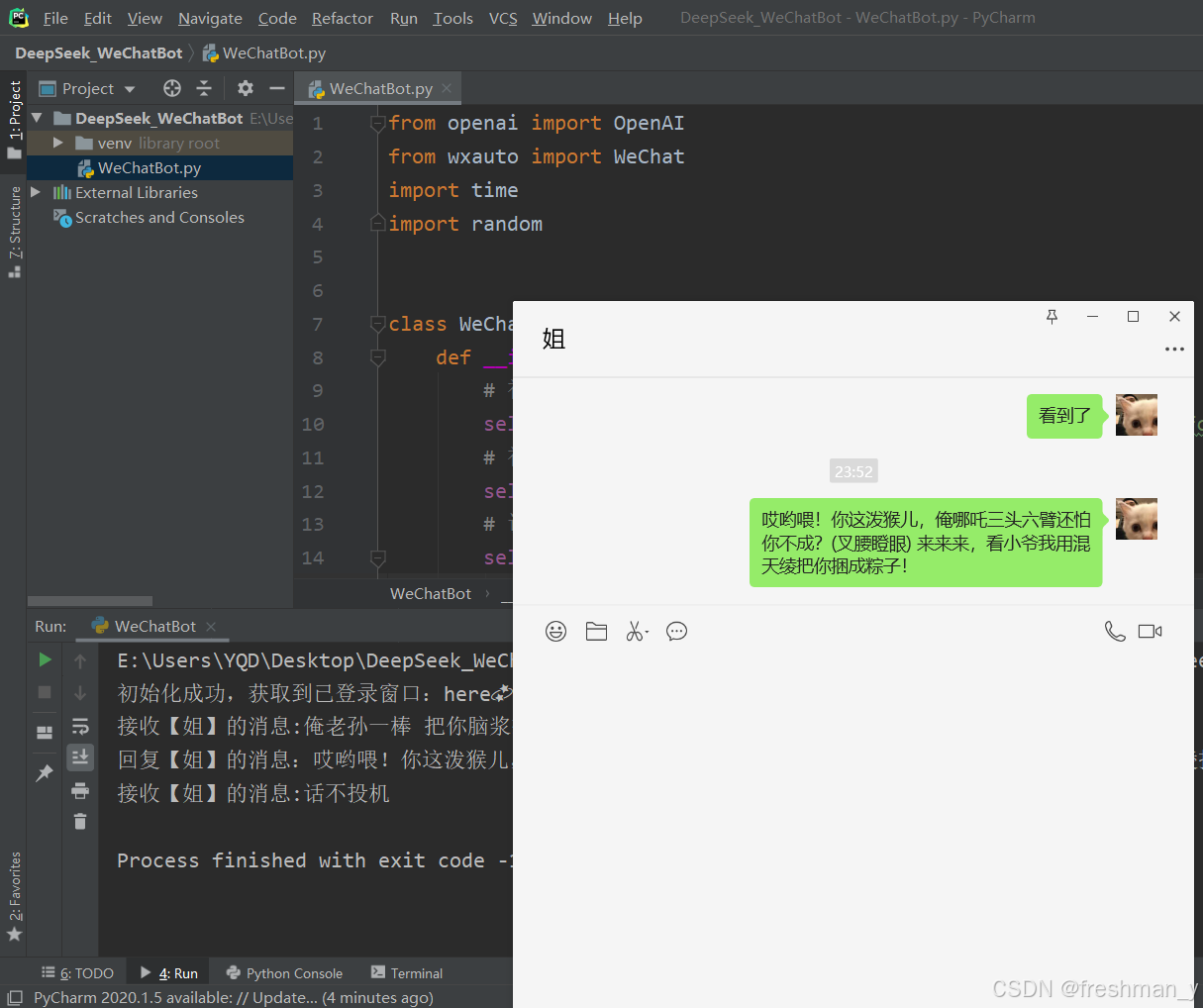Click the down the stack trace arrow
Screen dimensions: 1203x1008
80,693
